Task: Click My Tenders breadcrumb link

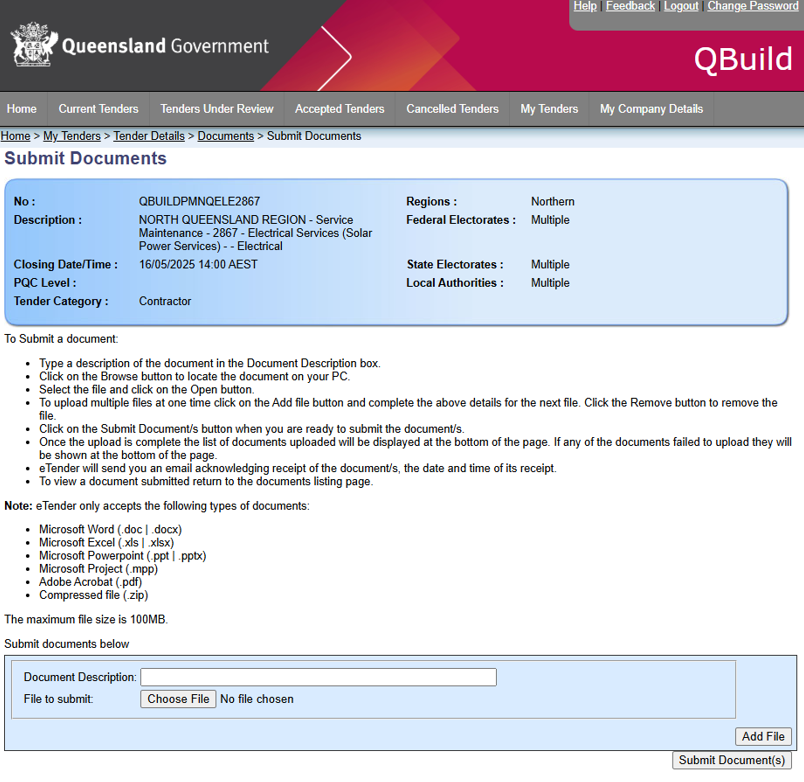Action: pyautogui.click(x=72, y=136)
